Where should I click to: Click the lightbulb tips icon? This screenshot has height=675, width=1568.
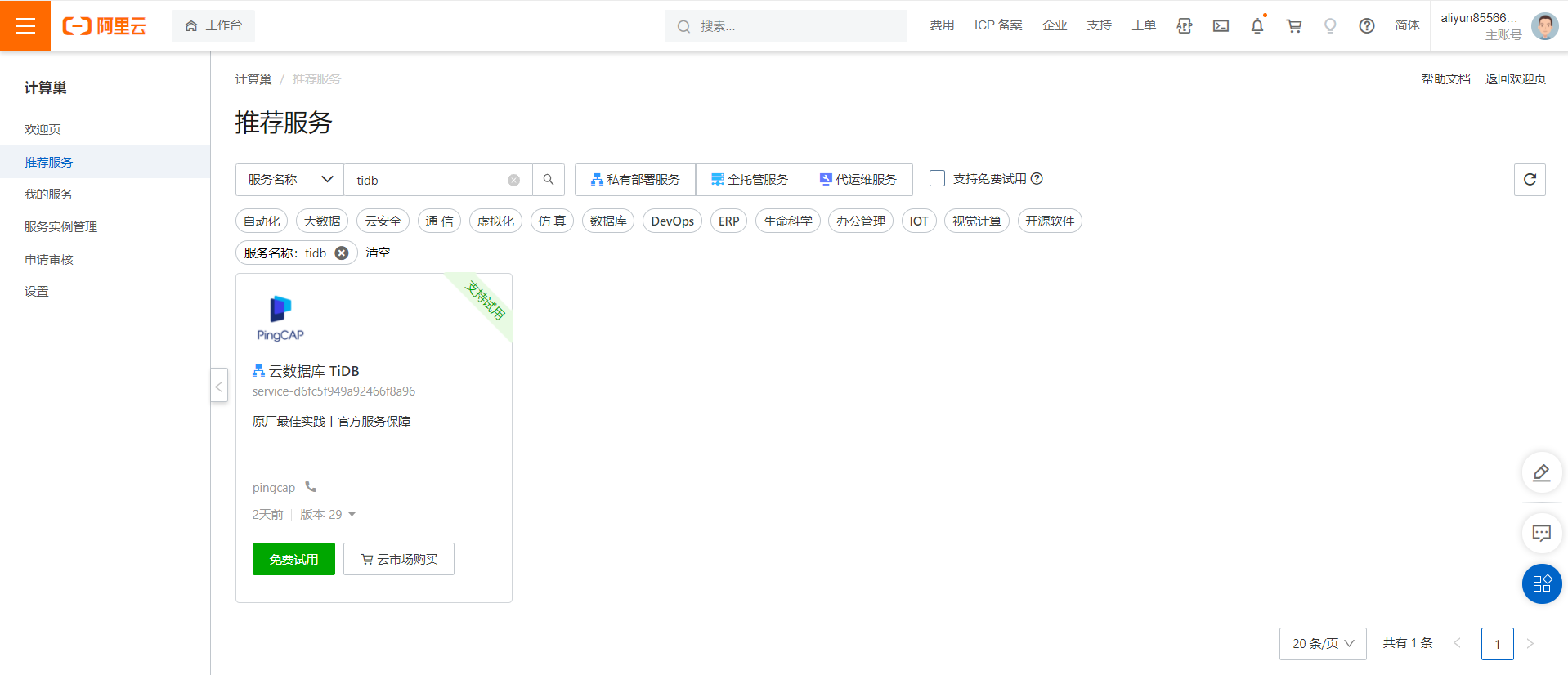[1330, 26]
